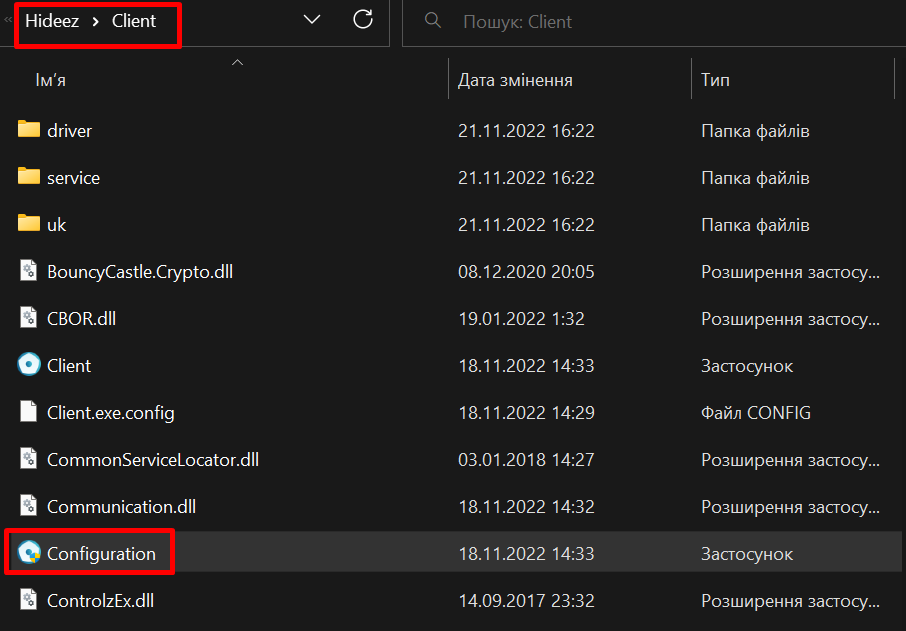
Task: Select the BouncyCastle.Crypto.dll file icon
Action: (26, 271)
